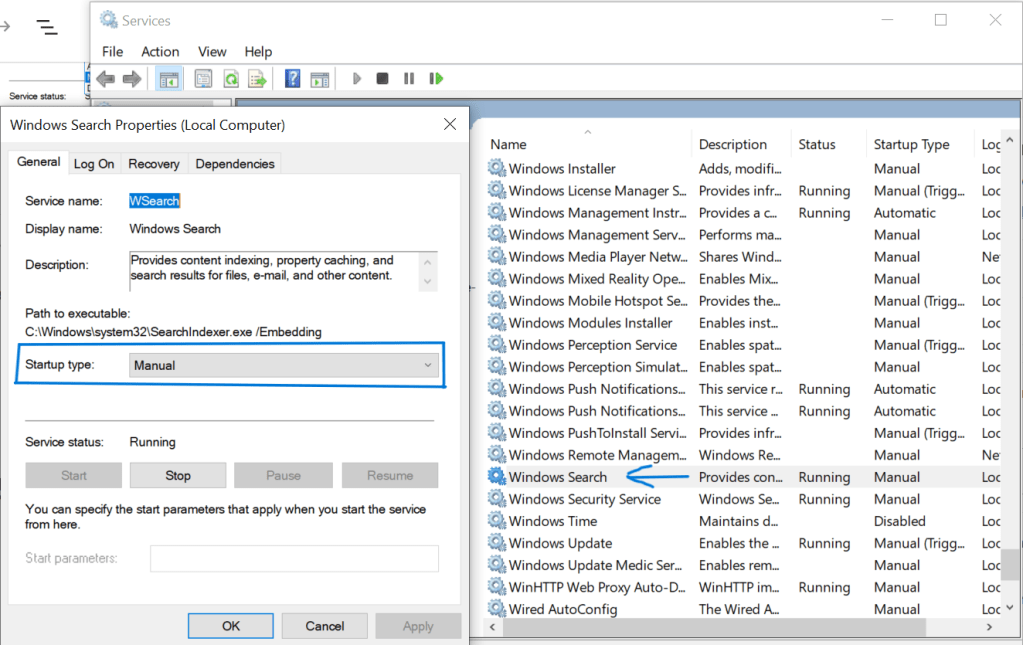Open the Dependencies tab
Screen dimensions: 1023x645
click(234, 164)
